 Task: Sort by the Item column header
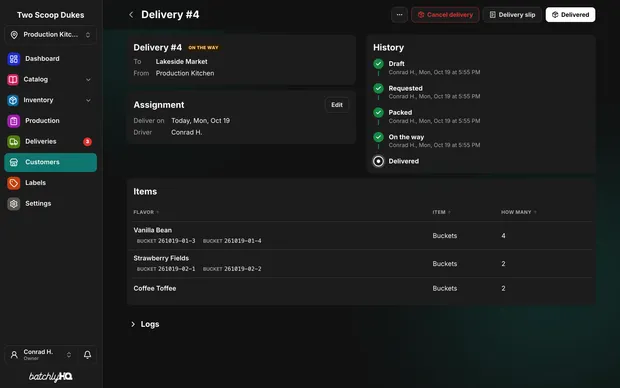(x=441, y=212)
